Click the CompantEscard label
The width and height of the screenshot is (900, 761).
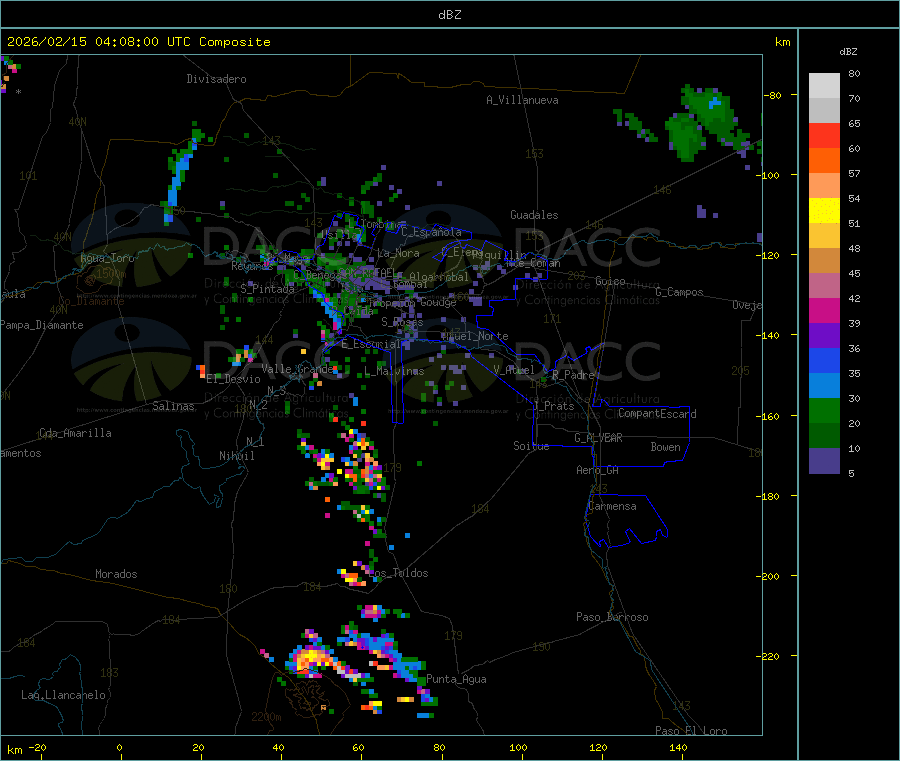657,414
